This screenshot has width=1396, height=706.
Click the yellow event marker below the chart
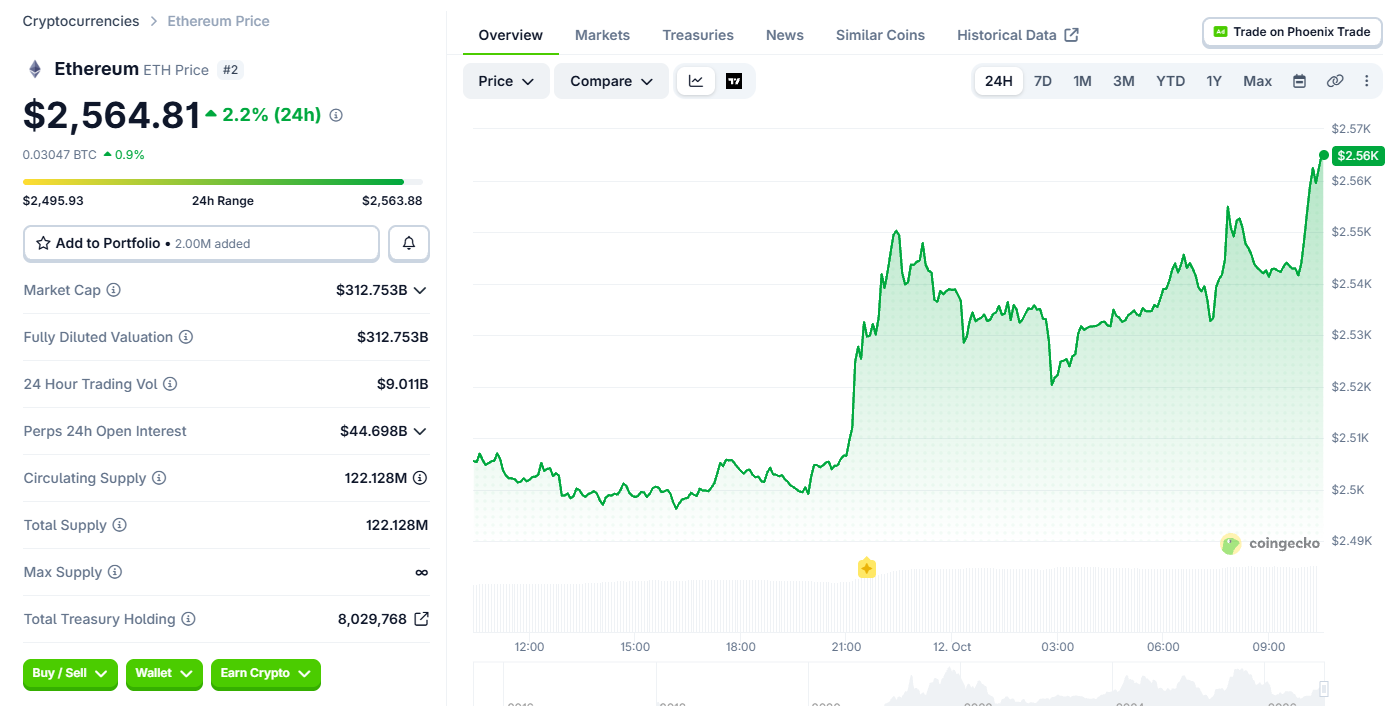coord(867,568)
